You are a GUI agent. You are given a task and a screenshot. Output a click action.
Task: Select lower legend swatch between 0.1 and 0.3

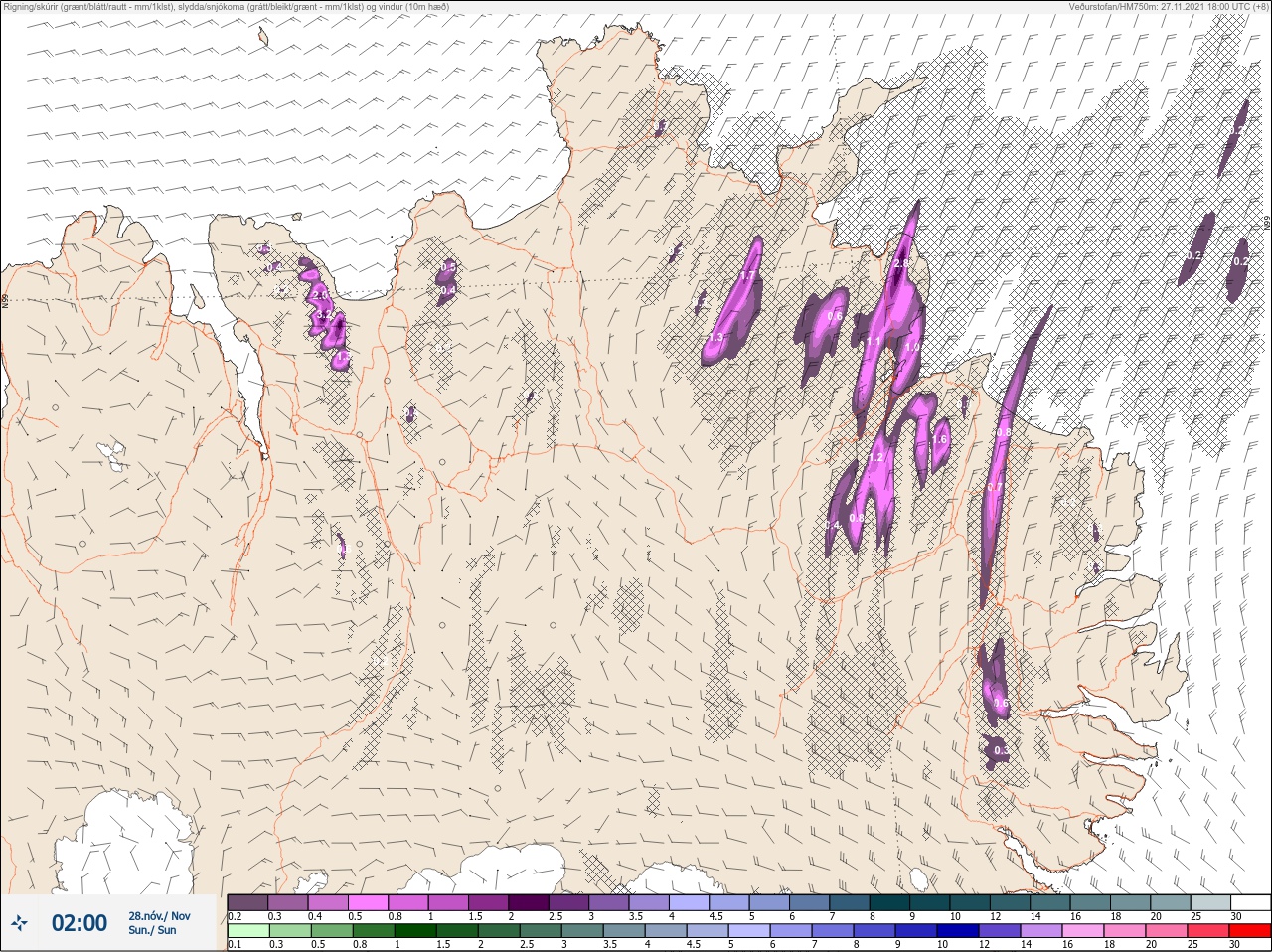point(247,931)
